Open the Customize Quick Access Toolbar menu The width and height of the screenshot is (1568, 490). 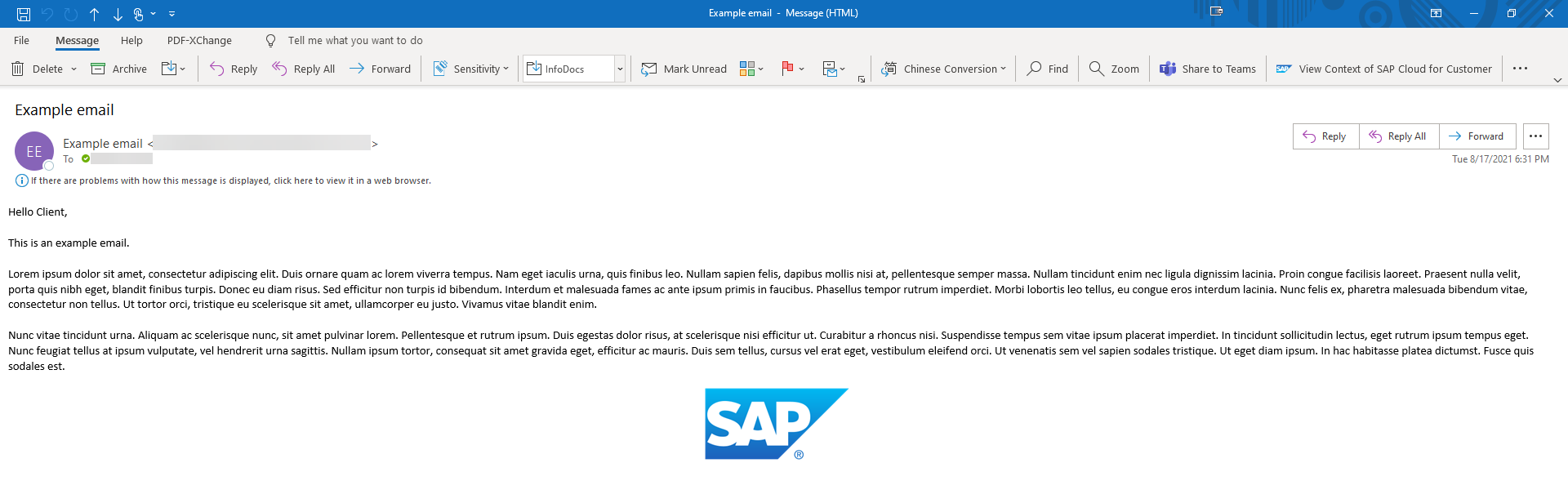[171, 14]
